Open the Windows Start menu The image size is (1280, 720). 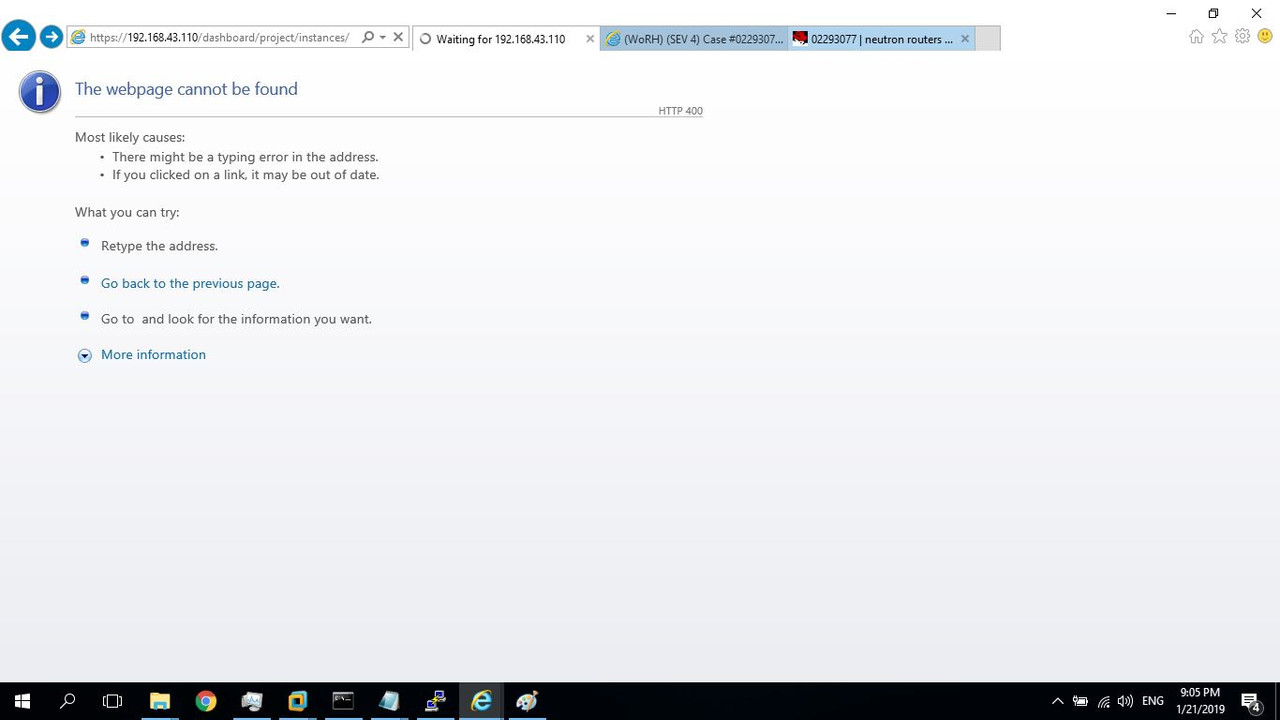click(22, 701)
